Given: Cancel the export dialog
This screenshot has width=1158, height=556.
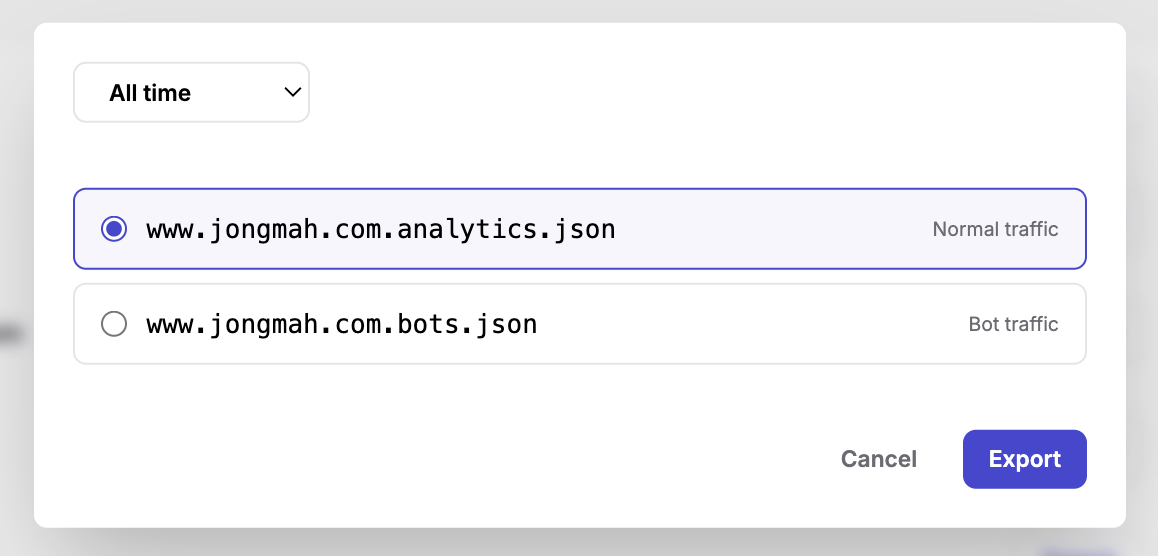Looking at the screenshot, I should click(x=878, y=459).
